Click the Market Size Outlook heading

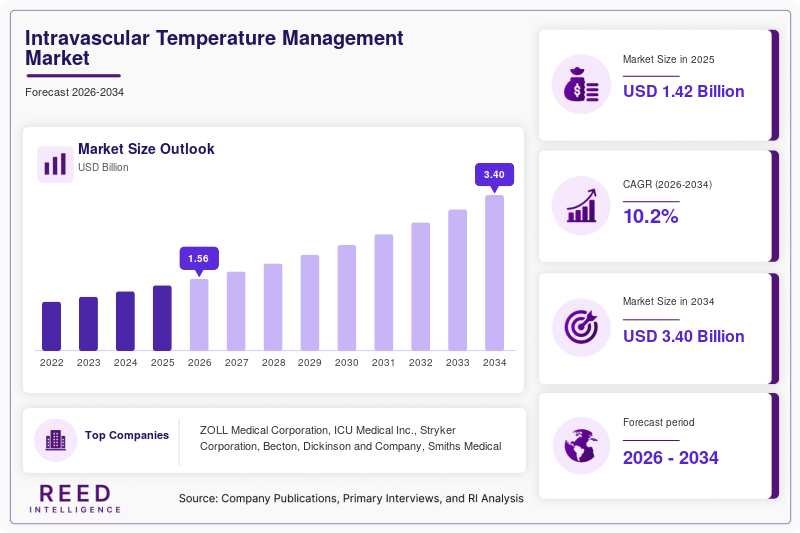(146, 149)
